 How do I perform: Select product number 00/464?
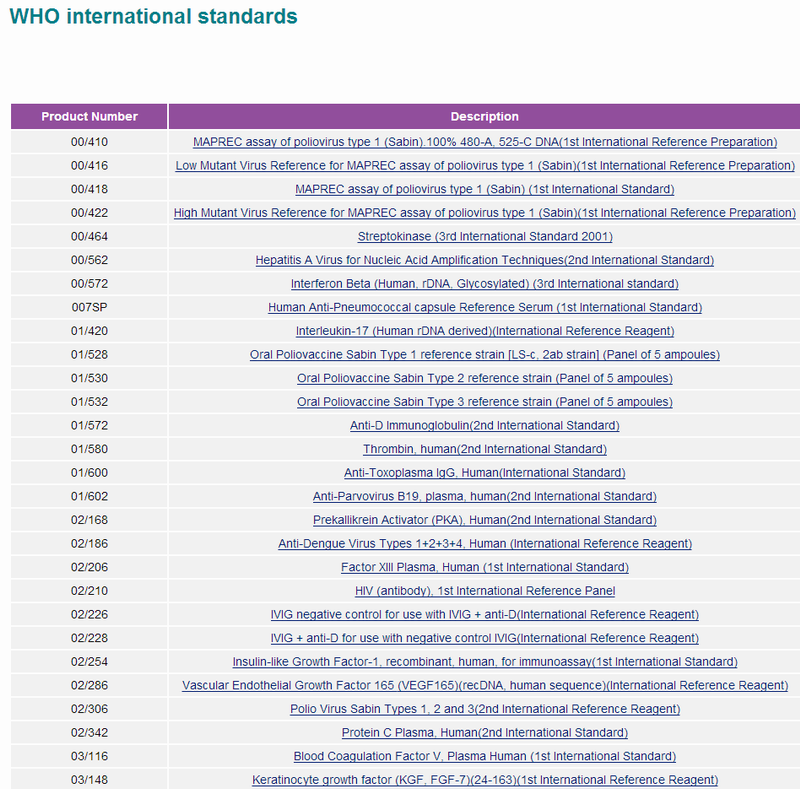pyautogui.click(x=89, y=236)
